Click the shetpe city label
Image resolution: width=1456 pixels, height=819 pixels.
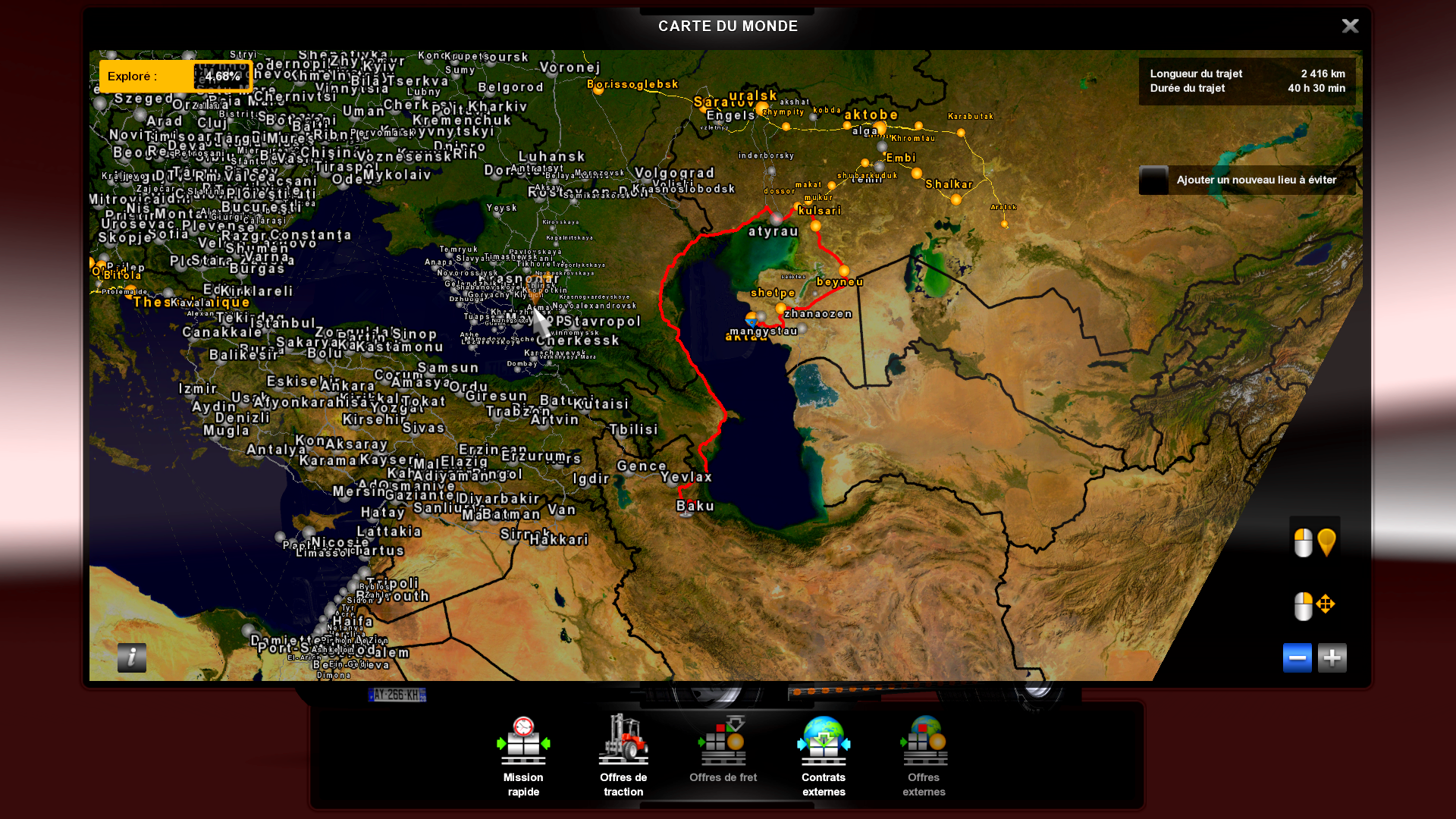(x=773, y=293)
